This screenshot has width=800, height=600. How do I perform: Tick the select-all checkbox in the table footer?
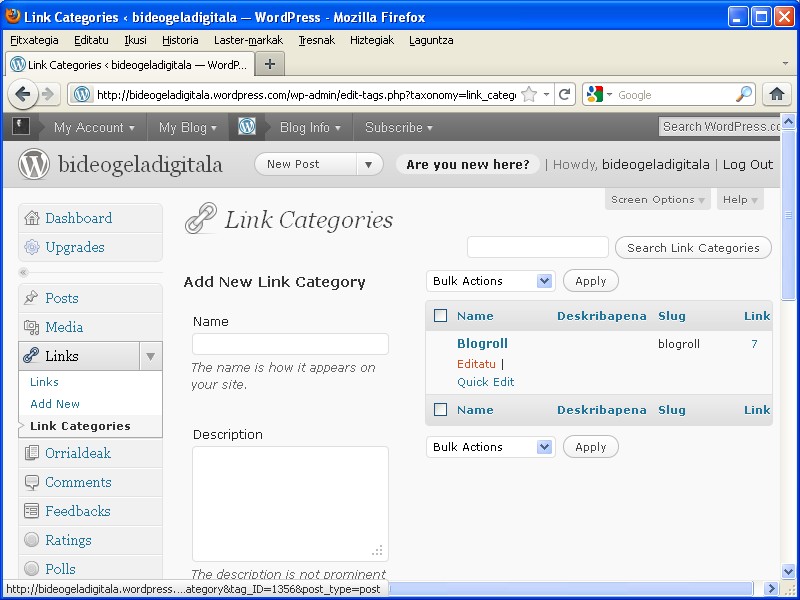click(440, 410)
